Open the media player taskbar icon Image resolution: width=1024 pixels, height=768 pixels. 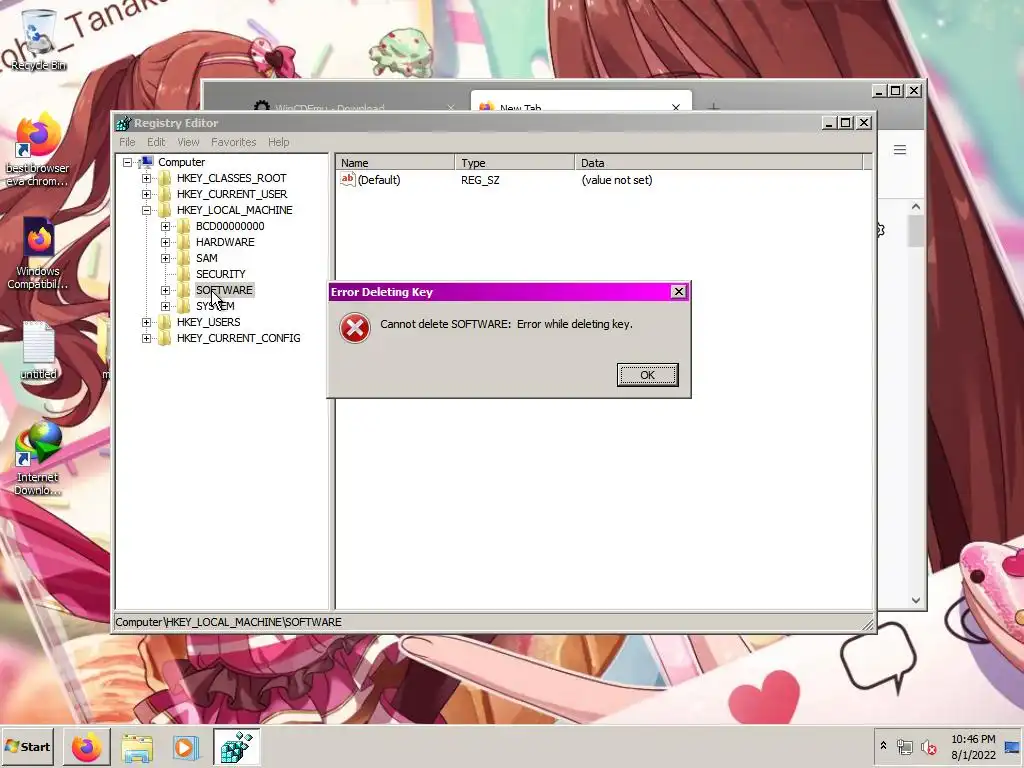pos(185,748)
